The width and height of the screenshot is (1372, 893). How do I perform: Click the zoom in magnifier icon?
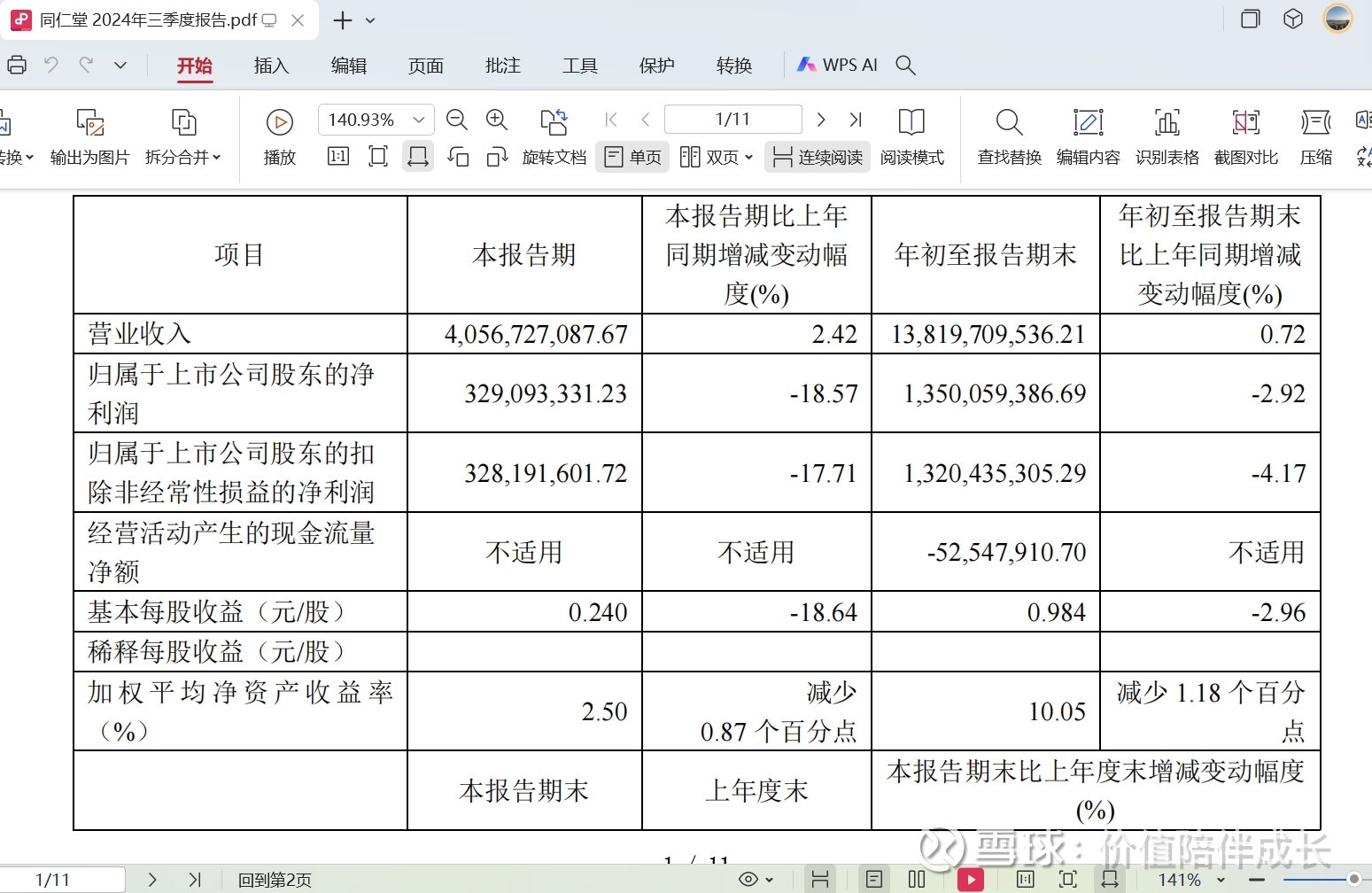(497, 120)
